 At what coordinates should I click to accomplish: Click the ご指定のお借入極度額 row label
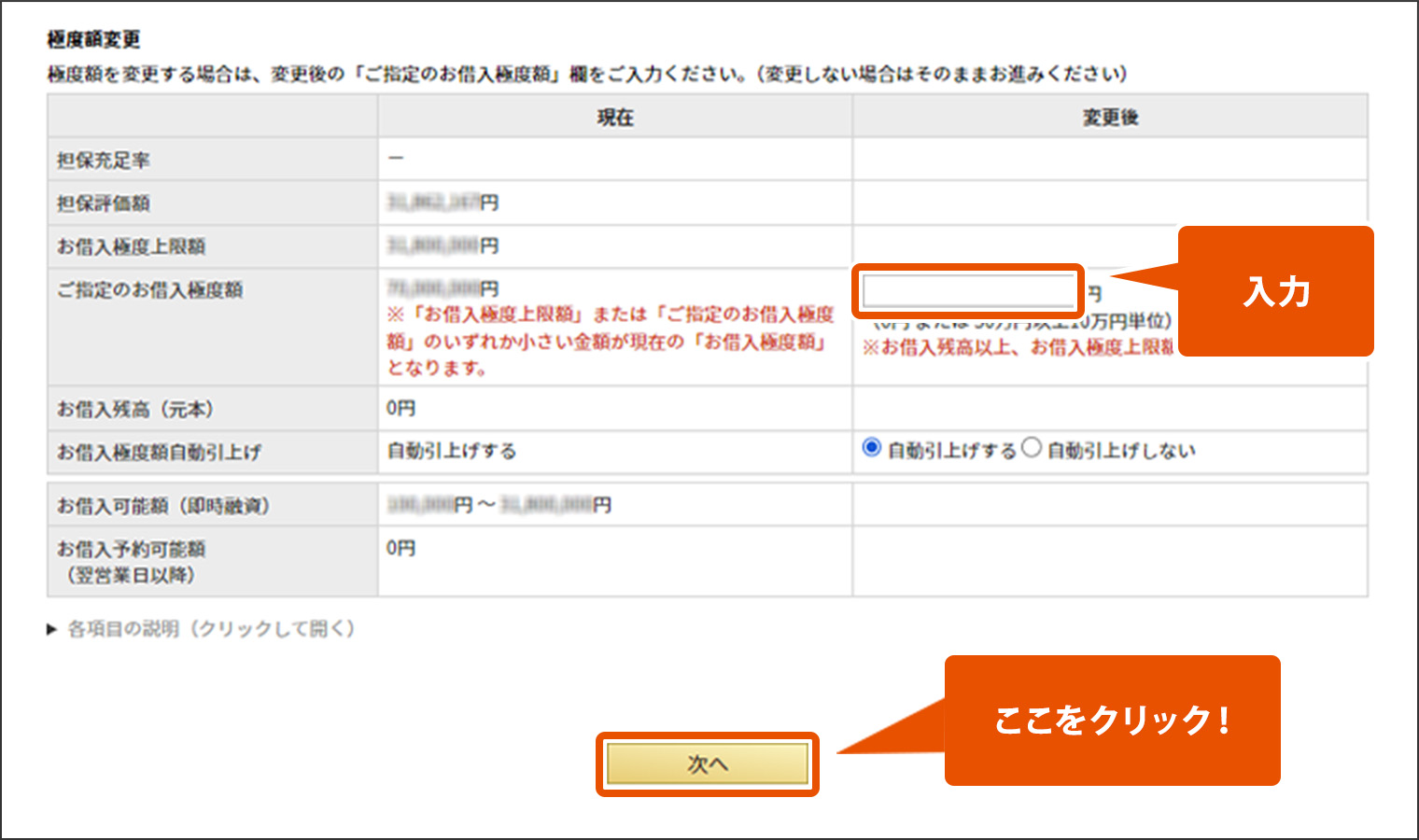pyautogui.click(x=149, y=290)
